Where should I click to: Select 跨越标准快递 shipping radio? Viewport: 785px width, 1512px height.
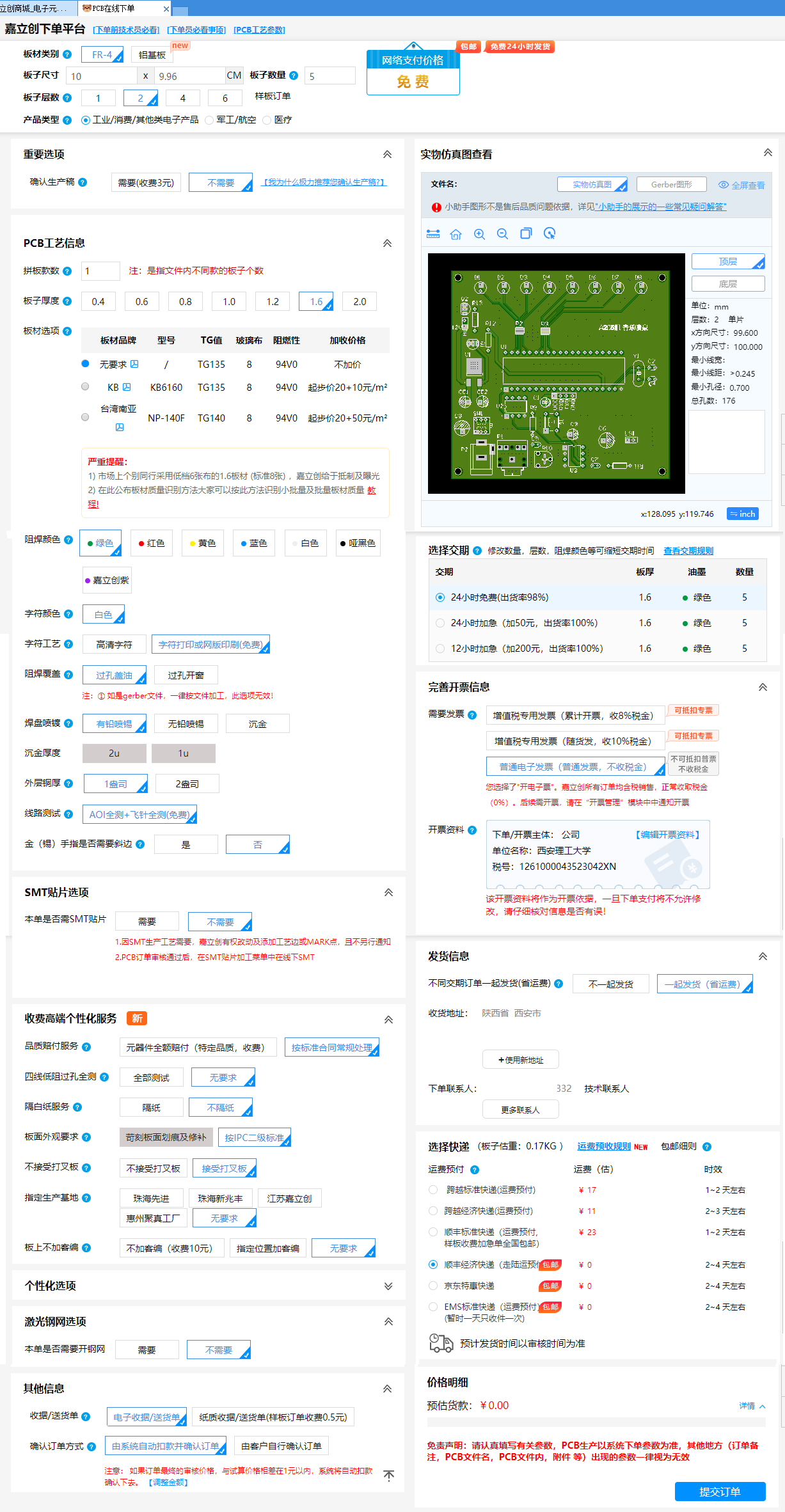tap(433, 1190)
